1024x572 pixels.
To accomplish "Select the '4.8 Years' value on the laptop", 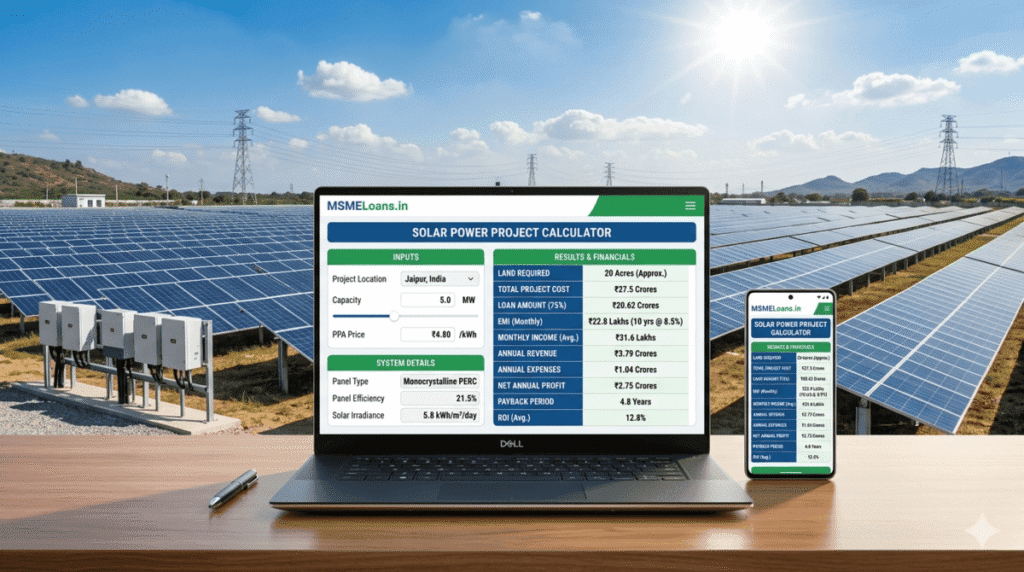I will point(635,402).
